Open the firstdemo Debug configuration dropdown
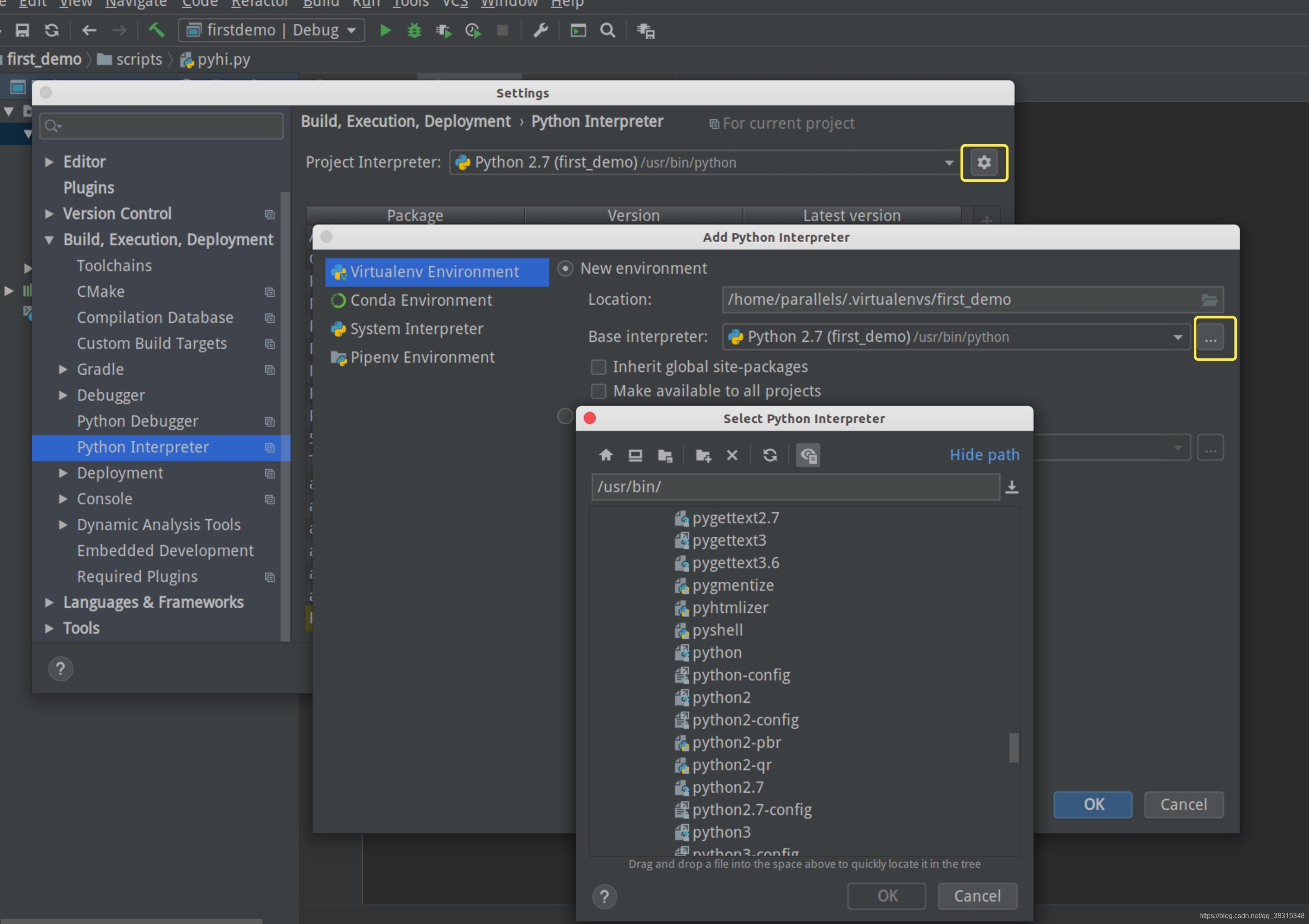The height and width of the screenshot is (924, 1309). 272,30
